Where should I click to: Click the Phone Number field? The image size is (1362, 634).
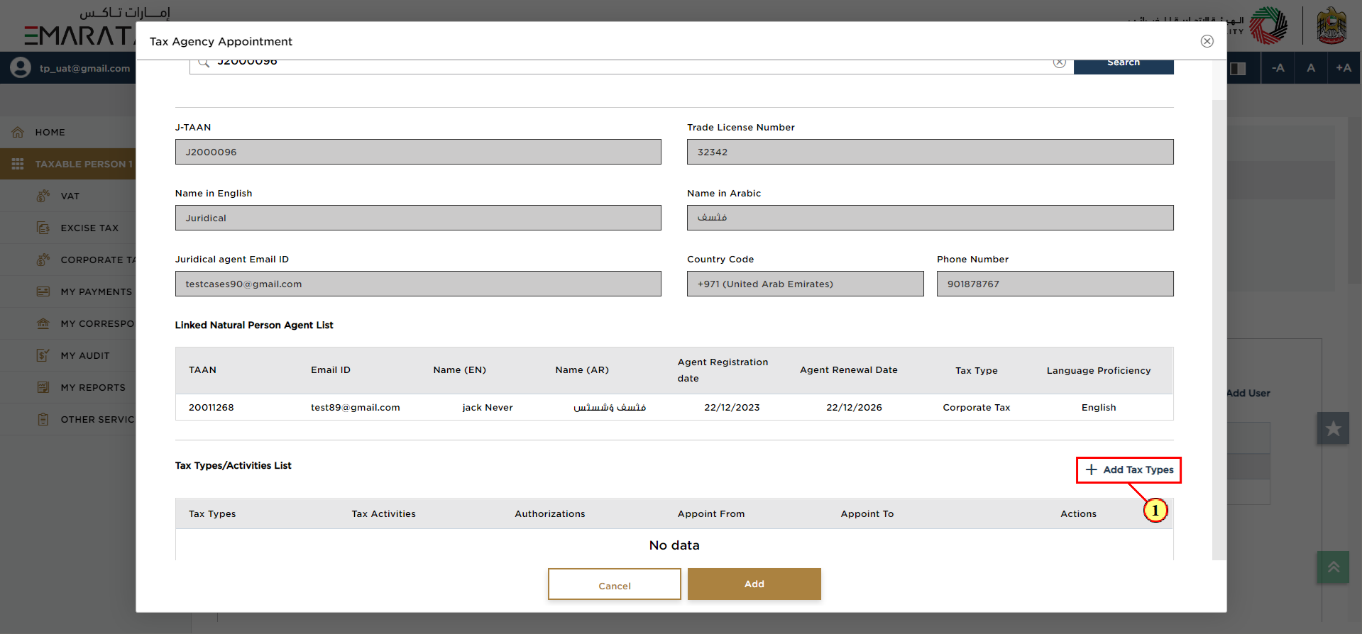pos(1055,284)
